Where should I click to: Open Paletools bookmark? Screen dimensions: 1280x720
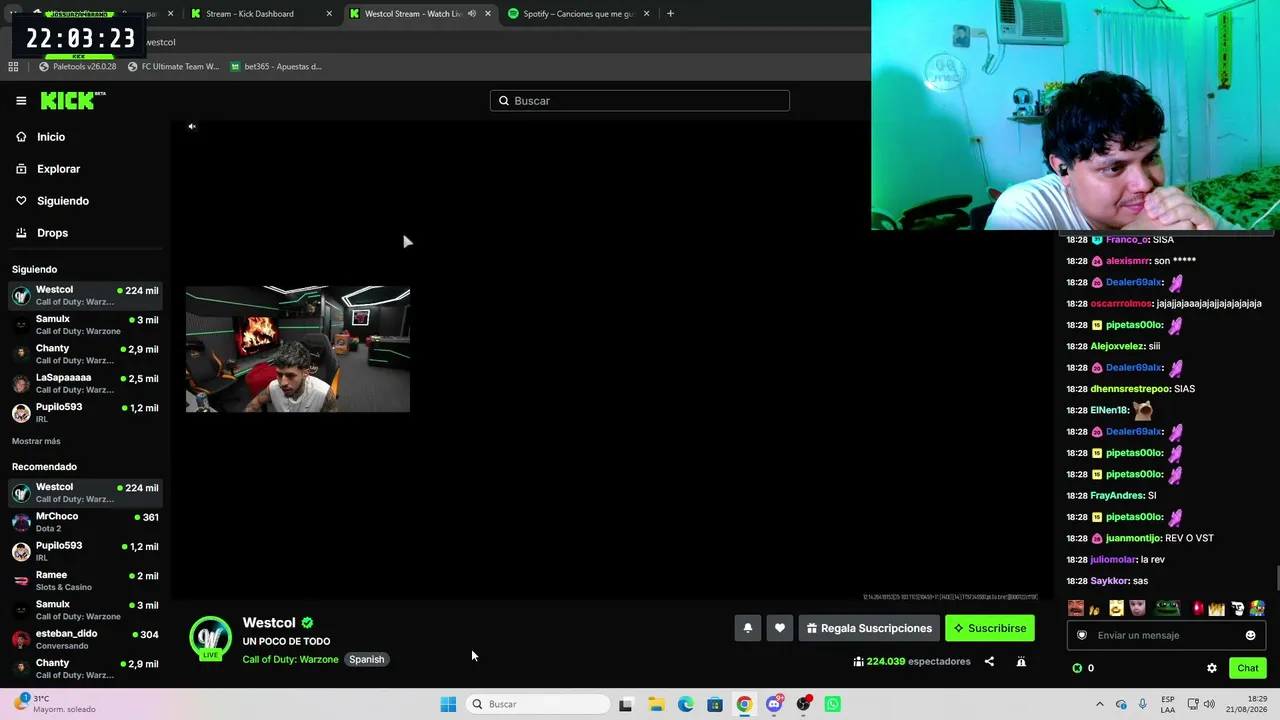[x=78, y=67]
